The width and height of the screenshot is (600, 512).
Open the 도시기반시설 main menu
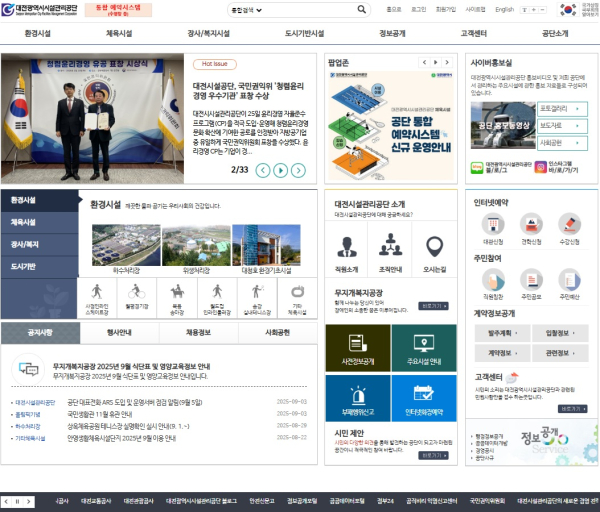304,33
